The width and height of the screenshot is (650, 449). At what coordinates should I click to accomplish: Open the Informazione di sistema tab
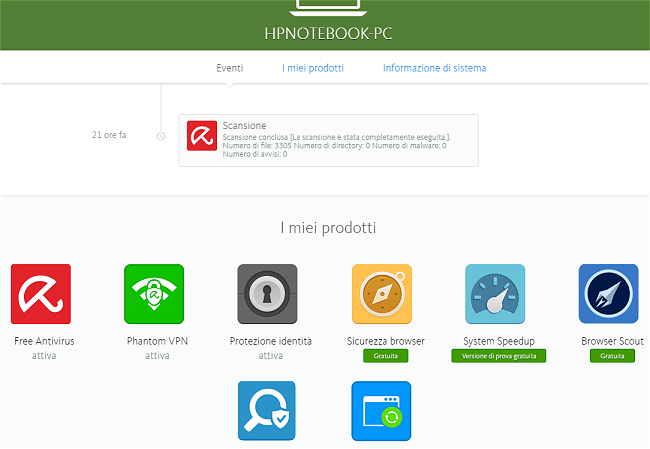434,68
